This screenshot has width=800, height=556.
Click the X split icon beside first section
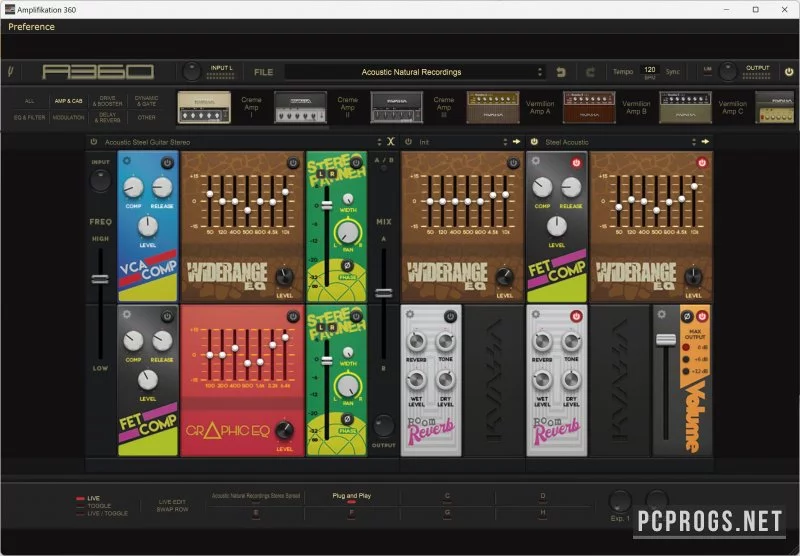click(x=391, y=142)
